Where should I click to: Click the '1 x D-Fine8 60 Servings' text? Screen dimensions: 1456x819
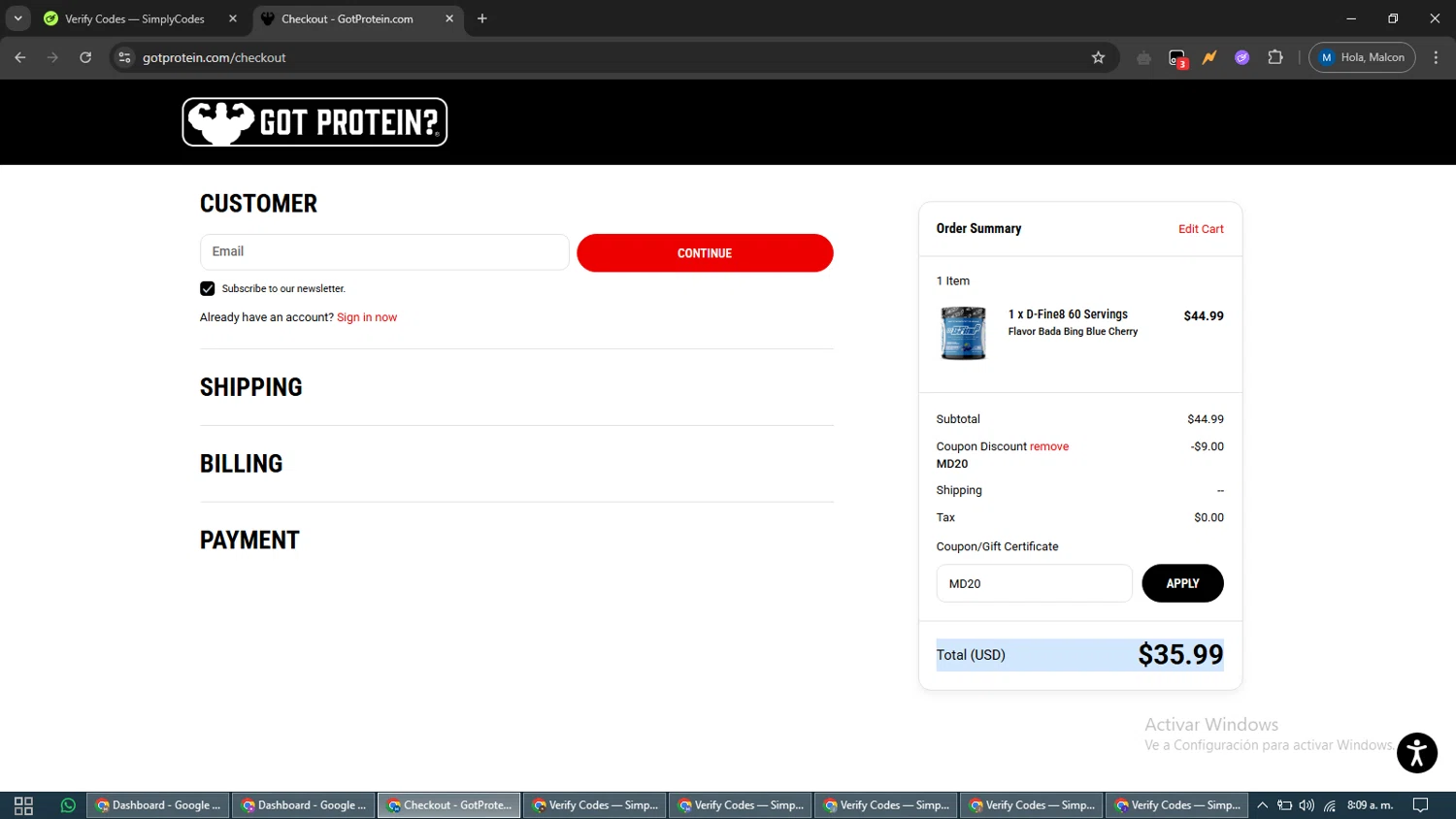[1068, 314]
